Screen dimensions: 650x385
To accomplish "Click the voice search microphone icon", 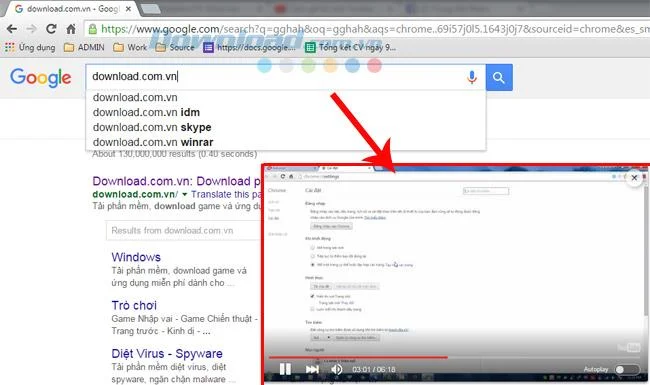I will point(471,77).
